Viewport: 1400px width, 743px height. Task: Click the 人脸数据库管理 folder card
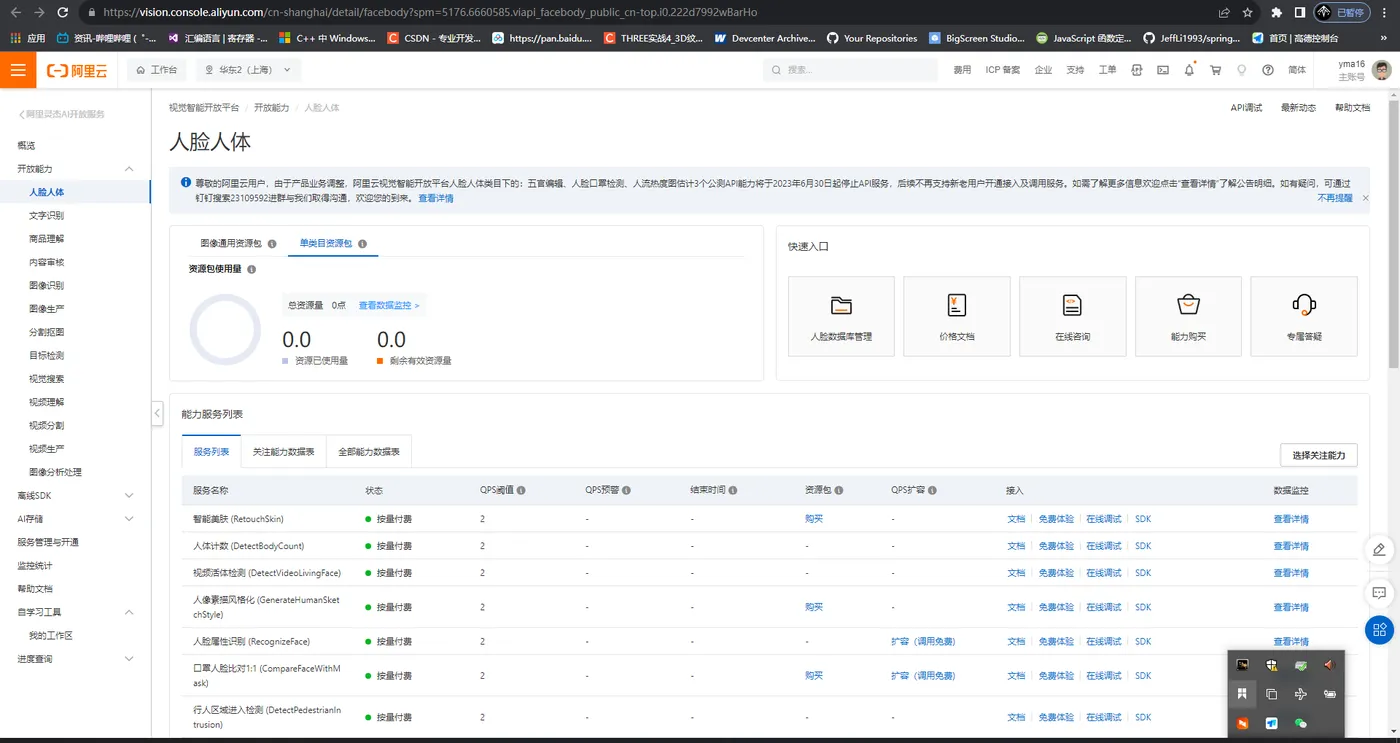click(841, 316)
